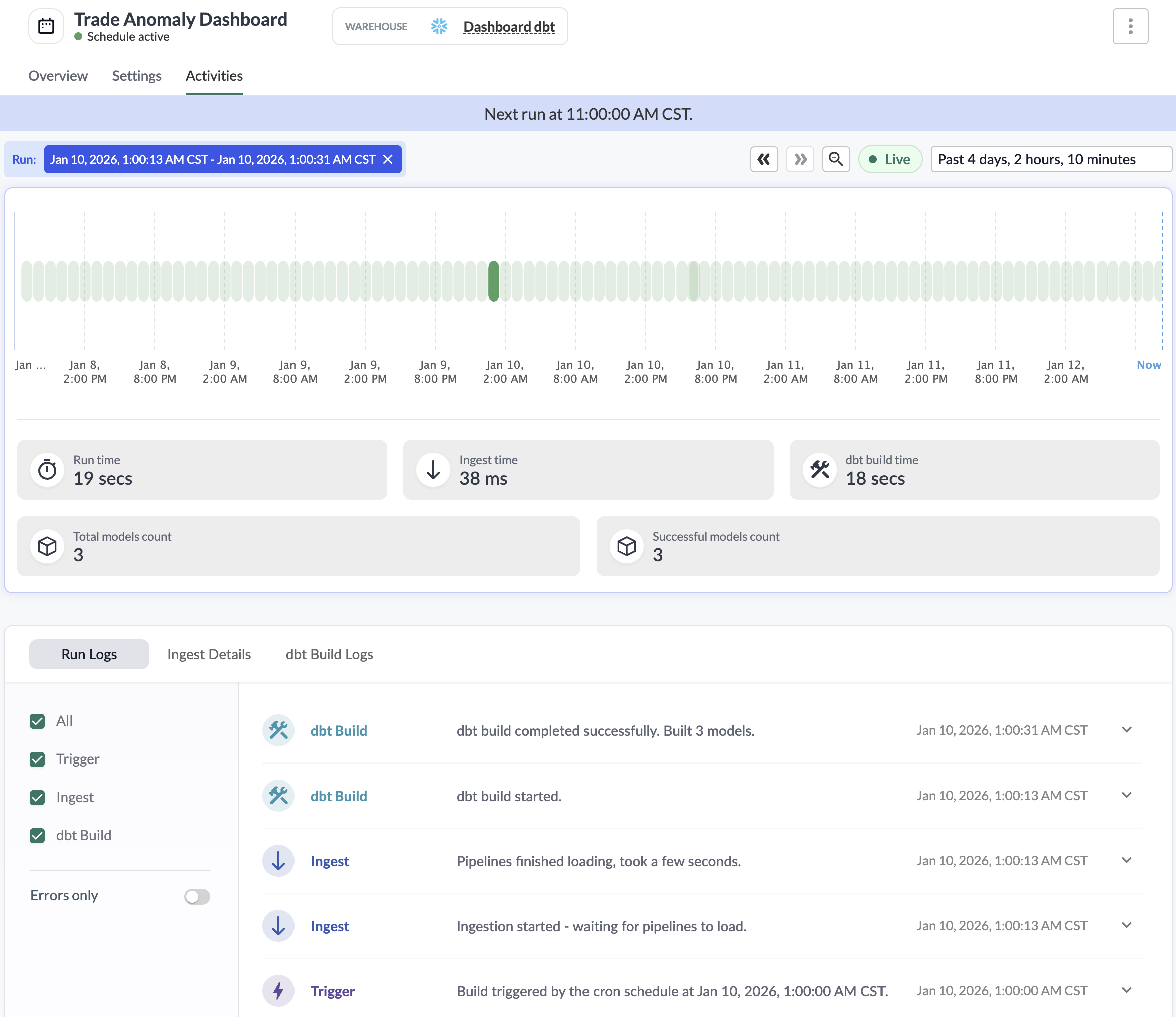Click the dbt build time tools icon
Screen dimensions: 1176x1017
(819, 470)
